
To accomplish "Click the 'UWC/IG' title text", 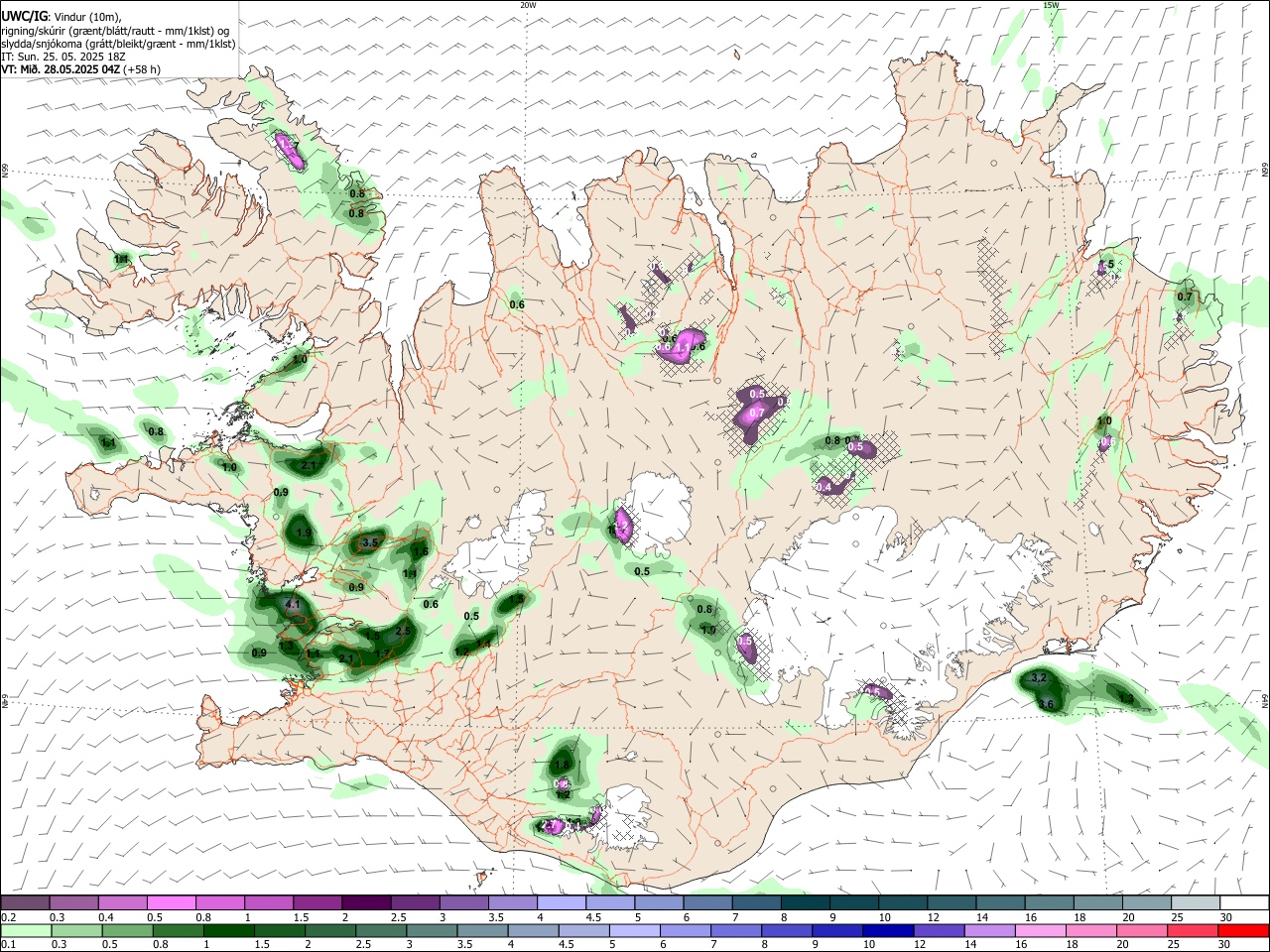I will click(x=24, y=15).
